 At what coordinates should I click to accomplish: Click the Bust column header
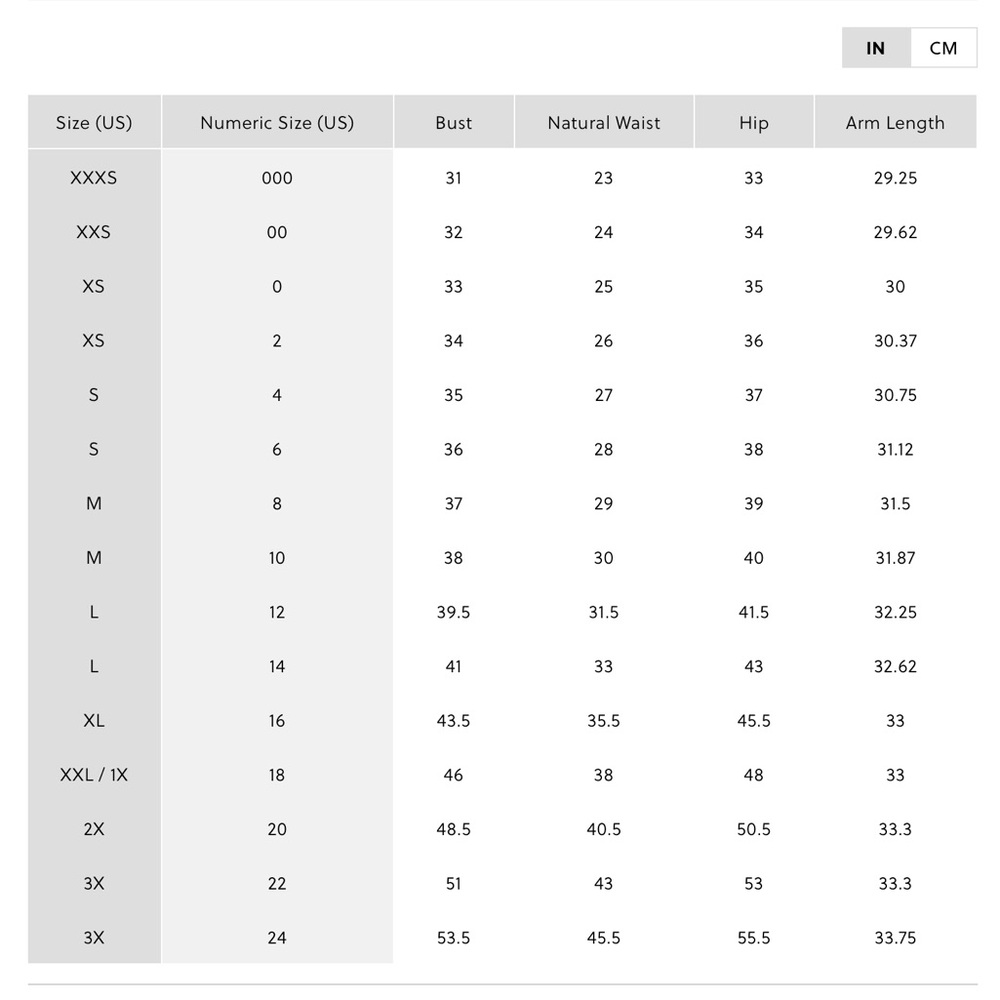[453, 123]
